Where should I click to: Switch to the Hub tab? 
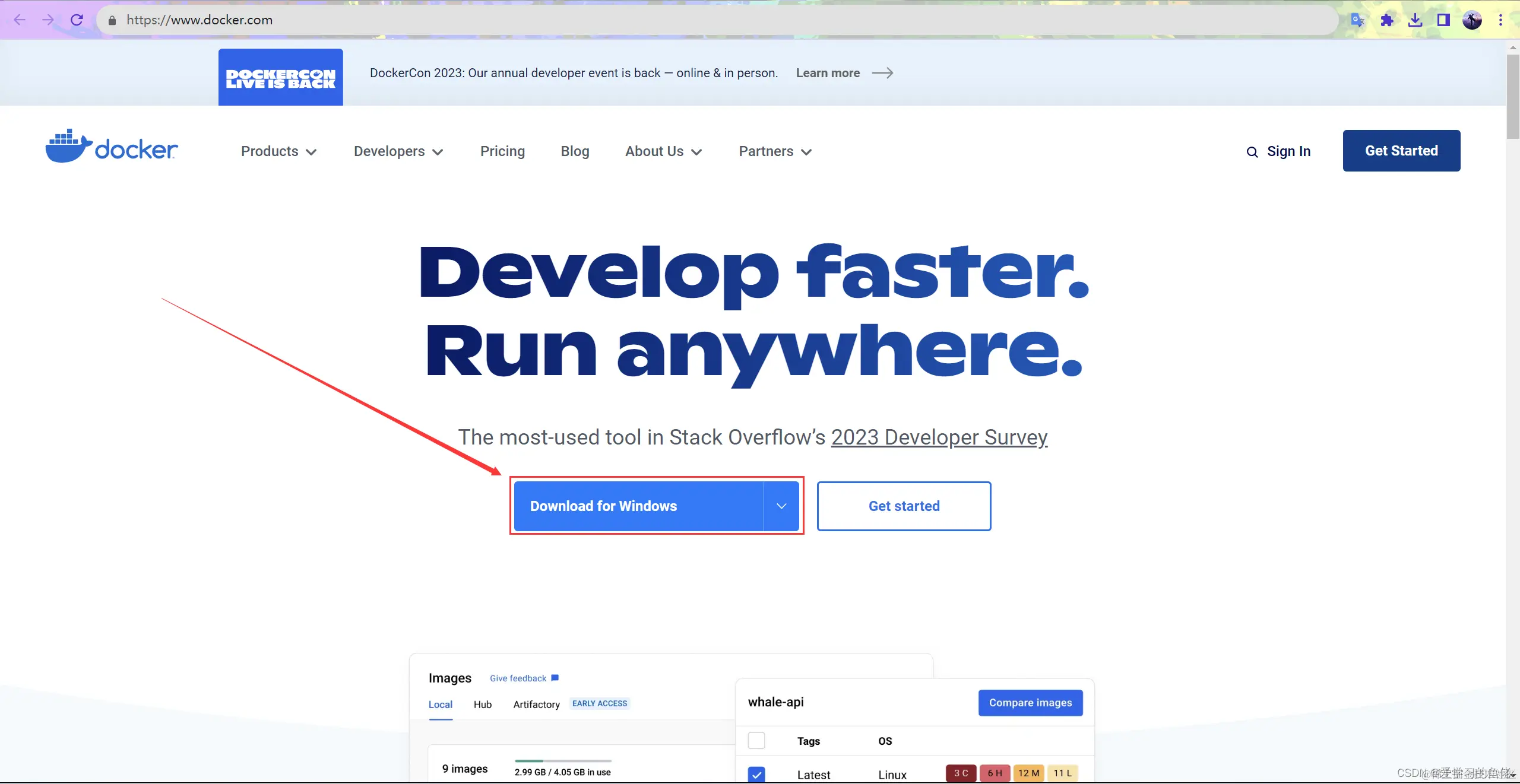(x=482, y=704)
